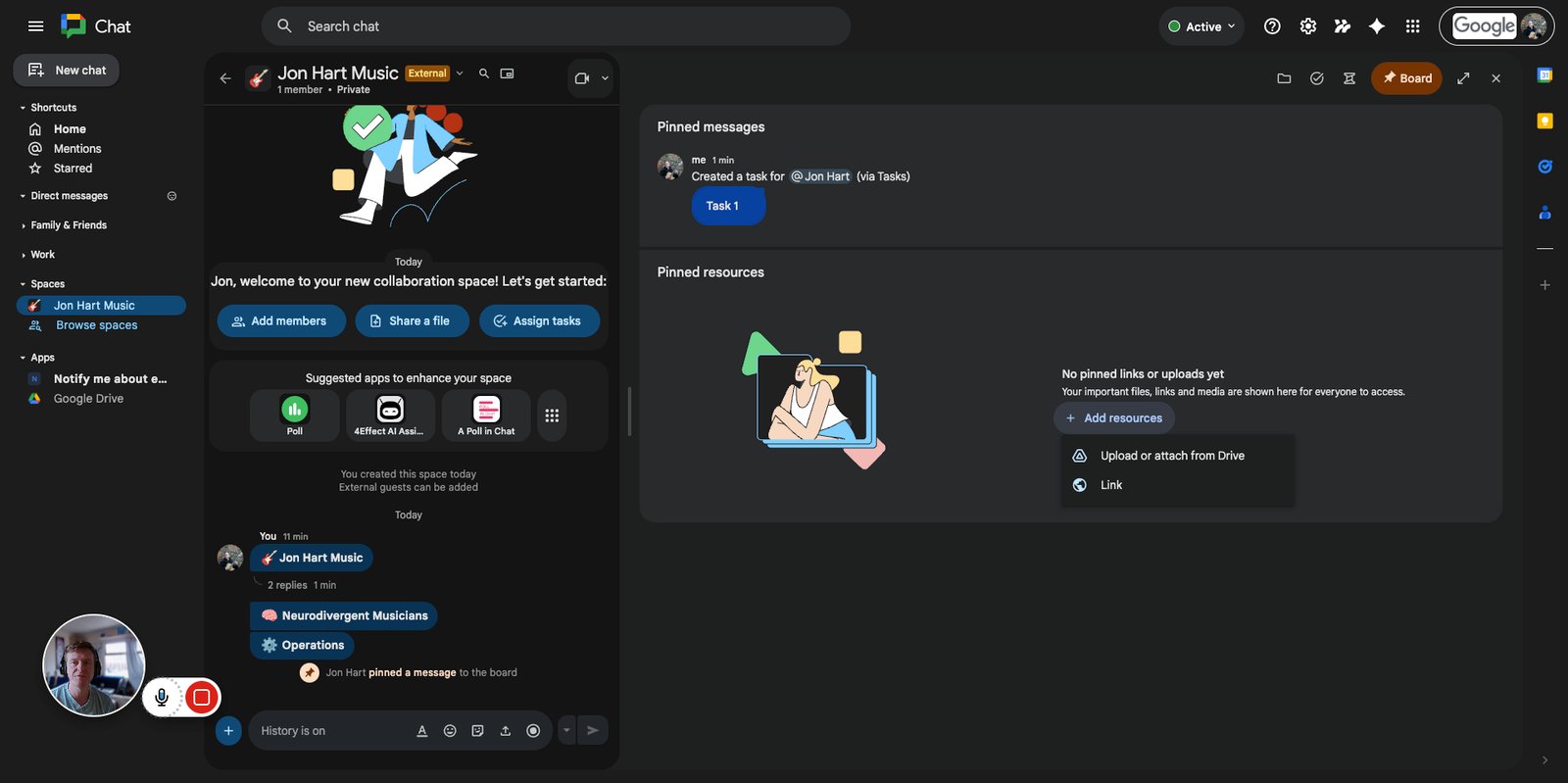Open the help and support icon
Viewport: 1568px width, 783px height.
coord(1272,26)
